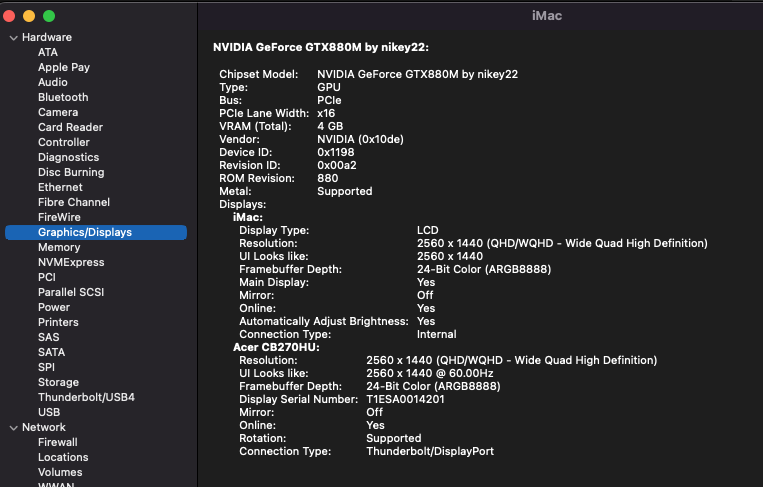The image size is (763, 487).
Task: Click the Revision ID value 0x00a2
Action: pos(337,165)
